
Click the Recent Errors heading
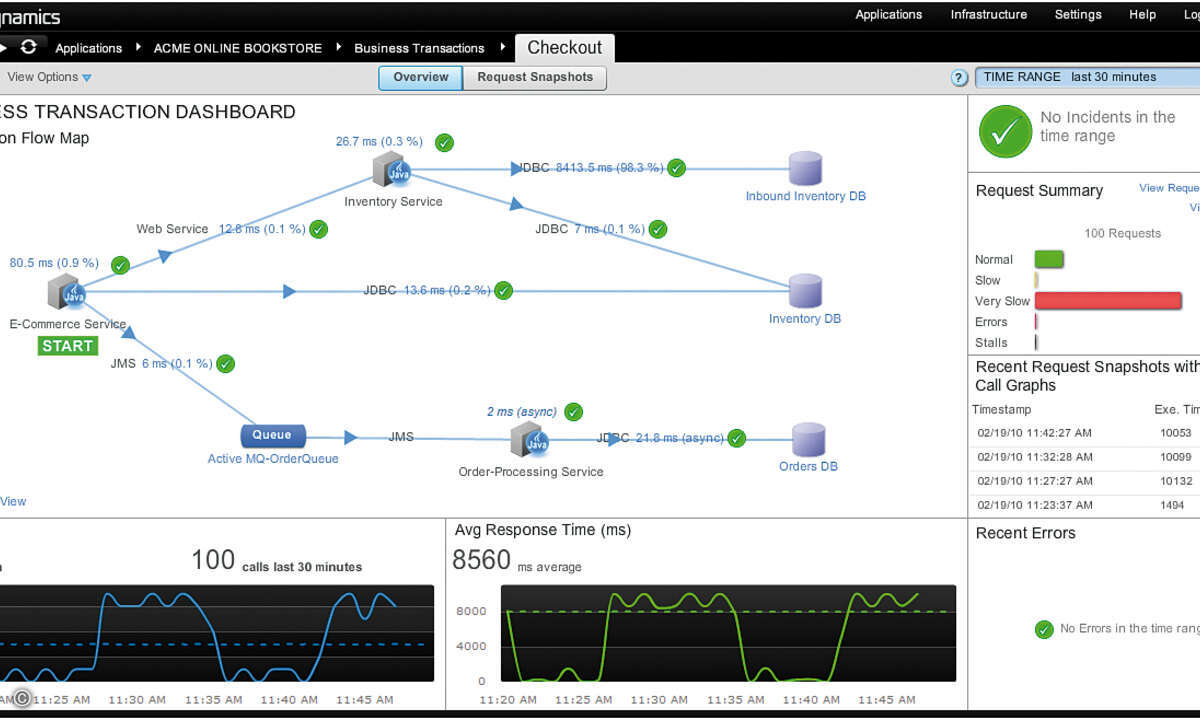(1026, 533)
